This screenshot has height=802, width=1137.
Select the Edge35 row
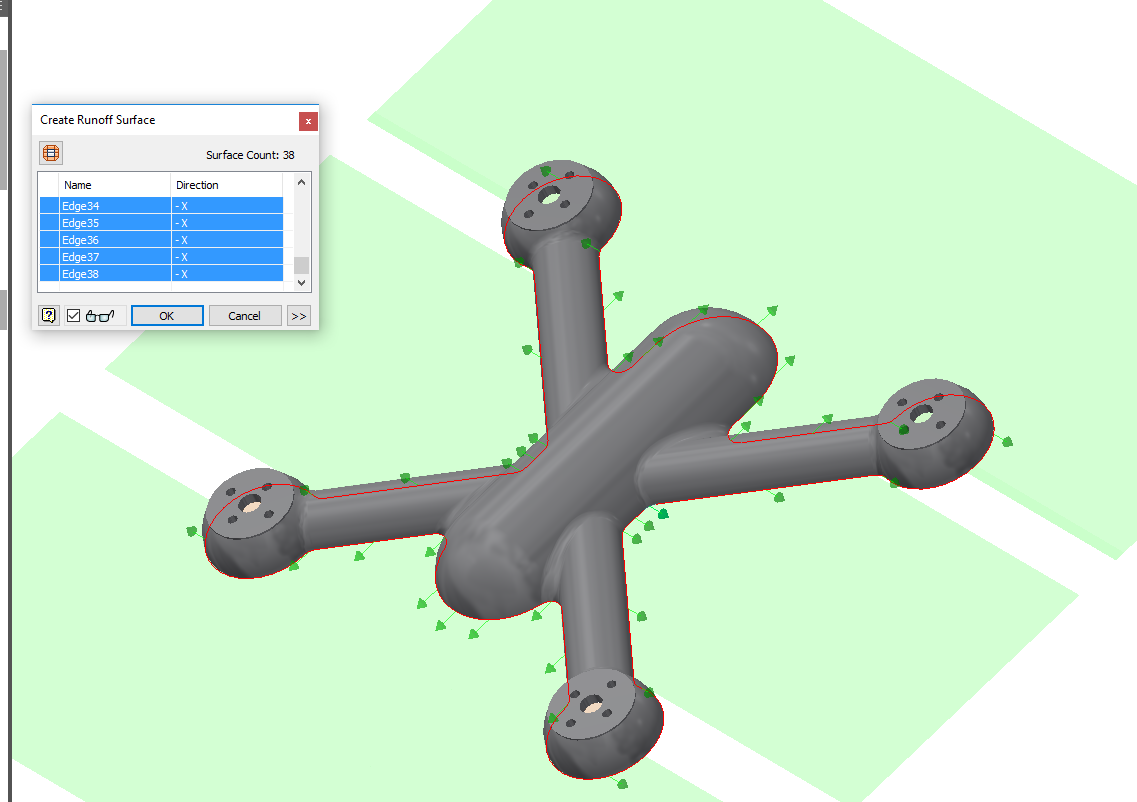(161, 223)
